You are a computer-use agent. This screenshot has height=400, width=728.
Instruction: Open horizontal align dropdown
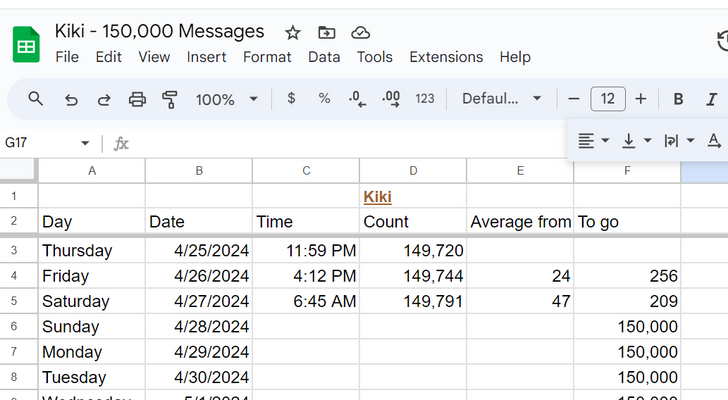pyautogui.click(x=593, y=141)
